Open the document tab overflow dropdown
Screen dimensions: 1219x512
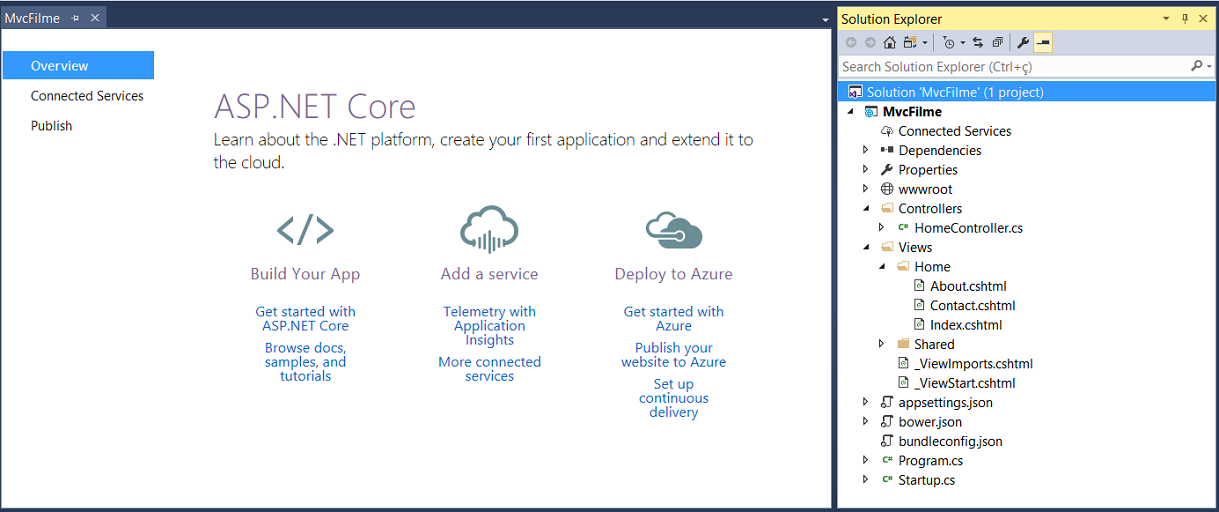[825, 19]
